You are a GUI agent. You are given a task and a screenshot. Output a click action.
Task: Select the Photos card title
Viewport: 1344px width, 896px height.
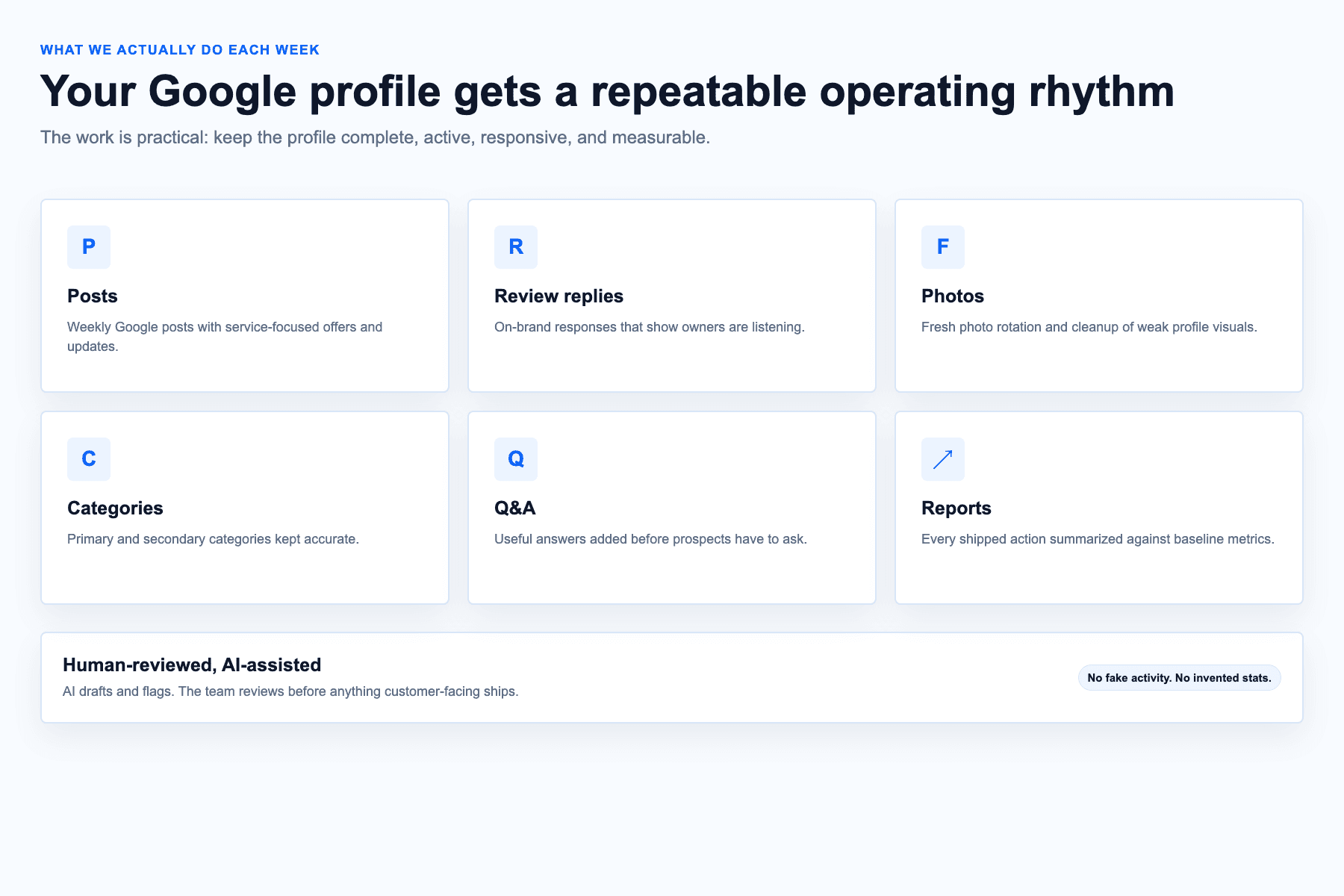(953, 296)
